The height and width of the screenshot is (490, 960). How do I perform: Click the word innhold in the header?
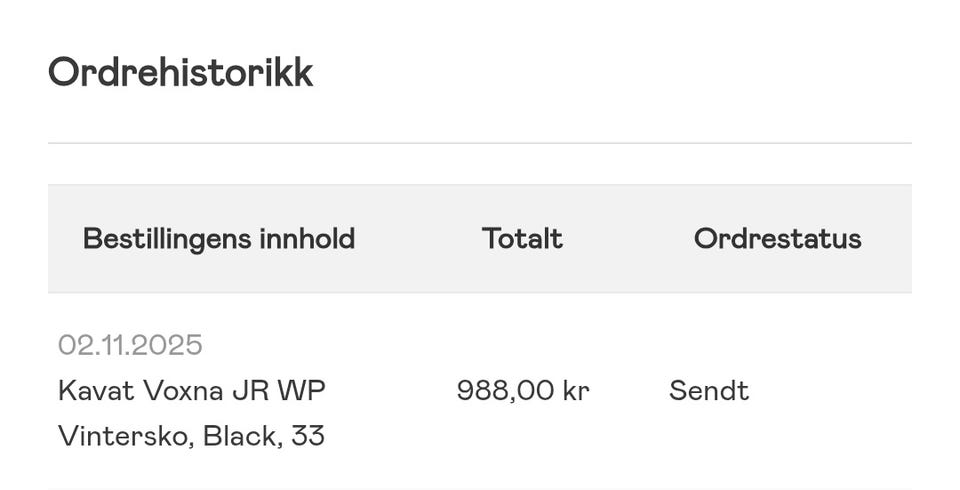[x=307, y=239]
